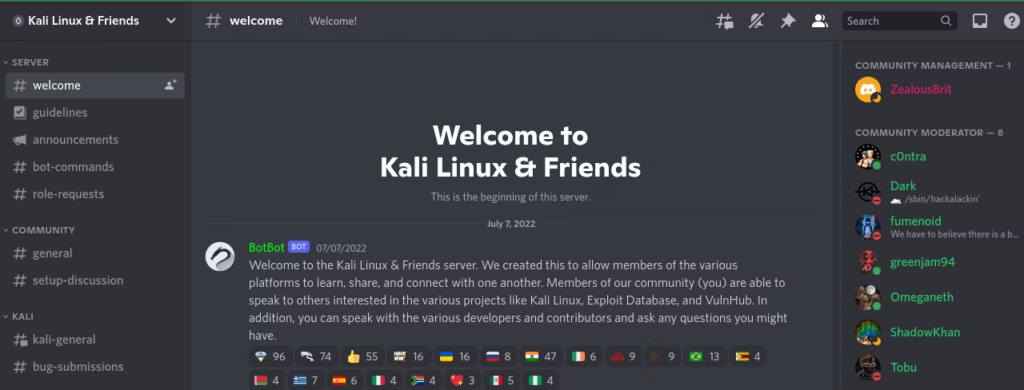Collapse the SERVER channel category
This screenshot has height=390, width=1024.
tap(26, 62)
